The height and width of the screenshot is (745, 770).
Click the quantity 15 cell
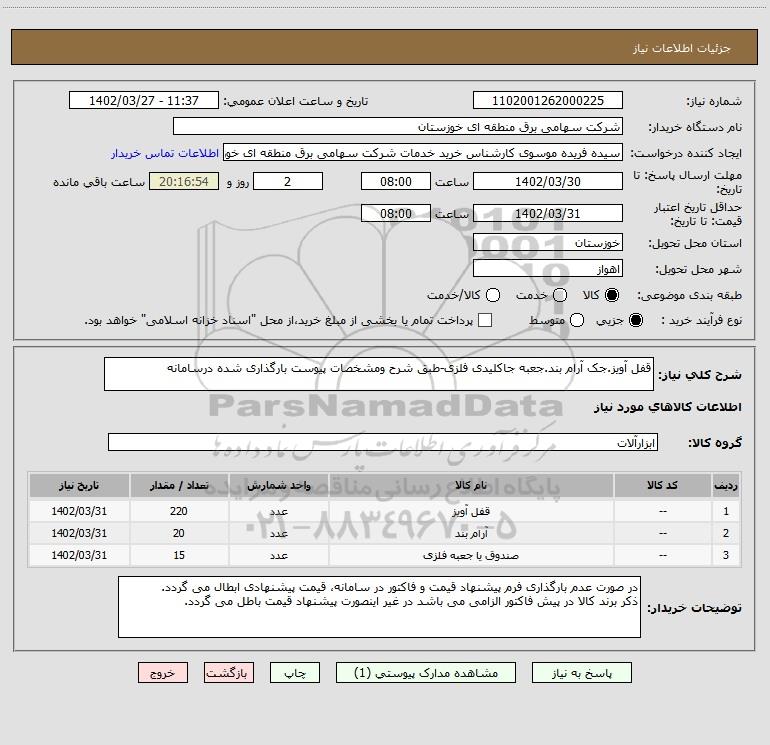[179, 555]
